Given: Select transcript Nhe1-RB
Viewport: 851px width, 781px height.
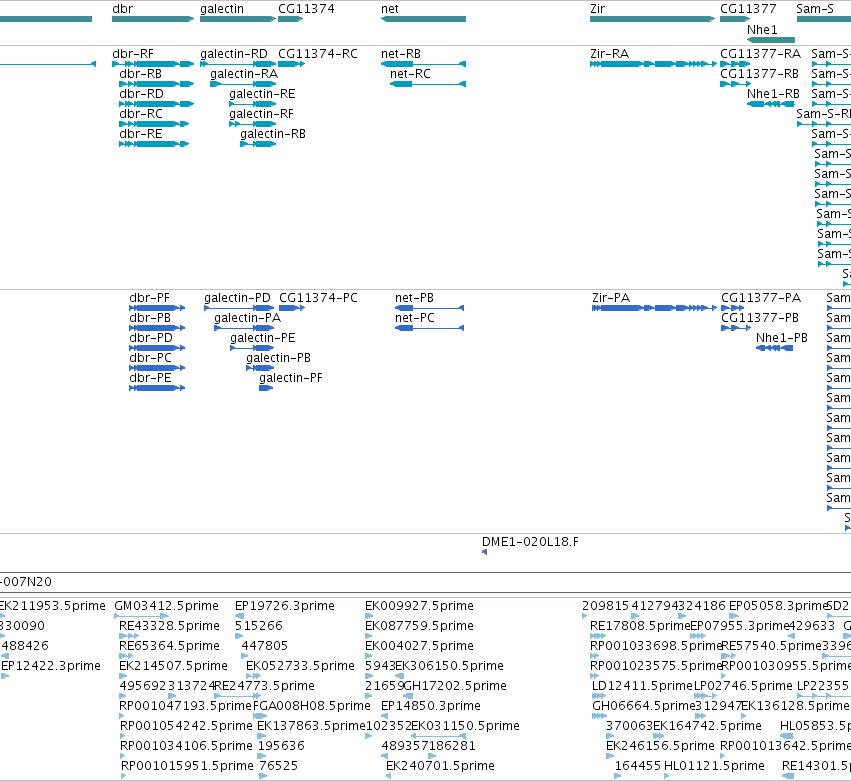Looking at the screenshot, I should click(773, 94).
